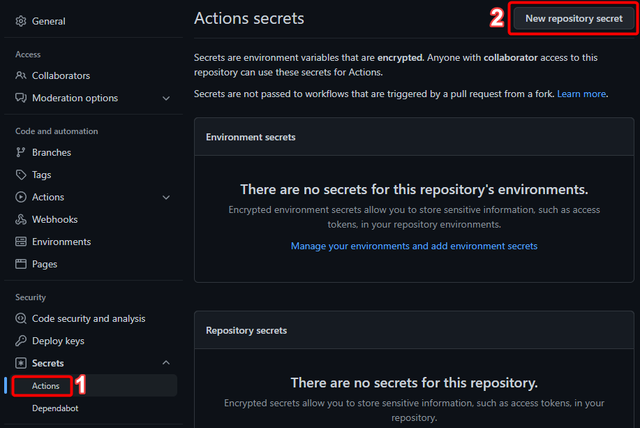This screenshot has width=640, height=428.
Task: Collapse the Secrets section chevron
Action: click(x=166, y=362)
